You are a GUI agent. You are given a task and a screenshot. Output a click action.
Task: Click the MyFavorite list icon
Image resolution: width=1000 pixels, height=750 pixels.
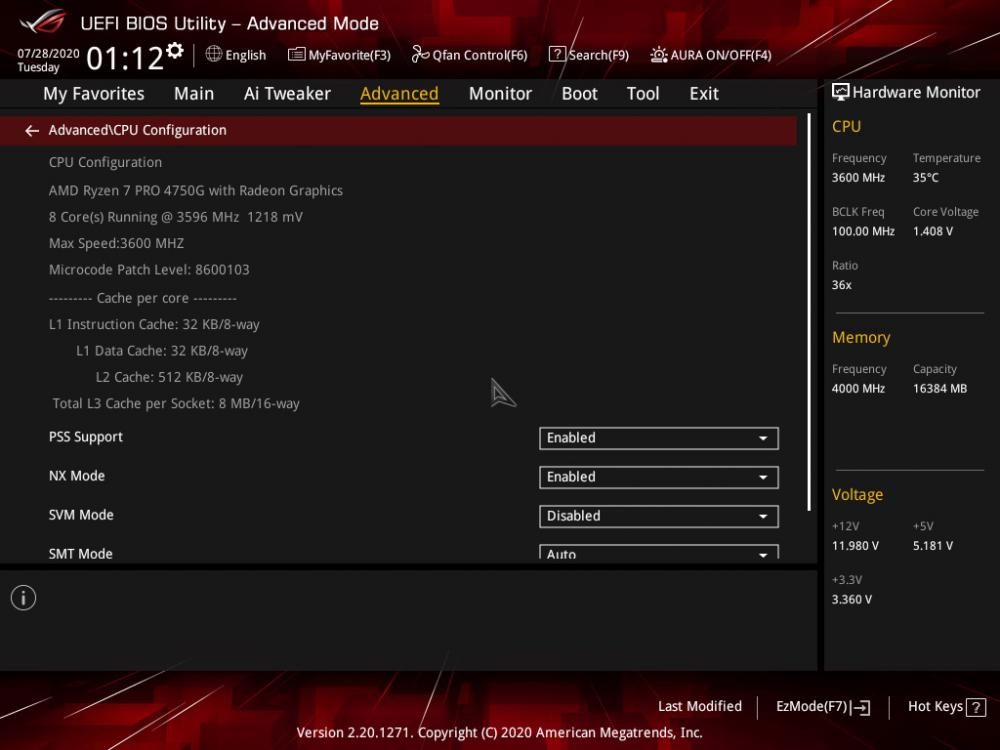(296, 54)
